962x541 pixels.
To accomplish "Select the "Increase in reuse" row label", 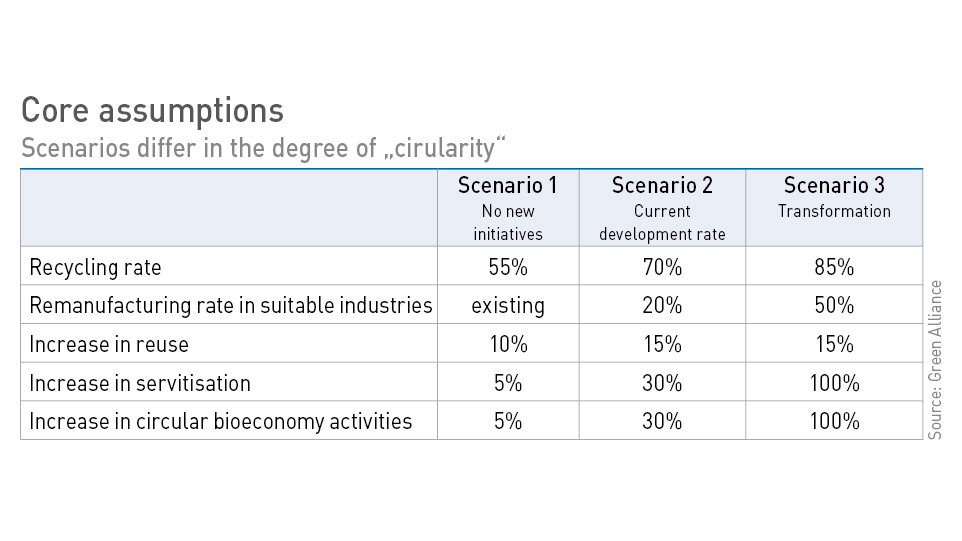I will 109,344.
